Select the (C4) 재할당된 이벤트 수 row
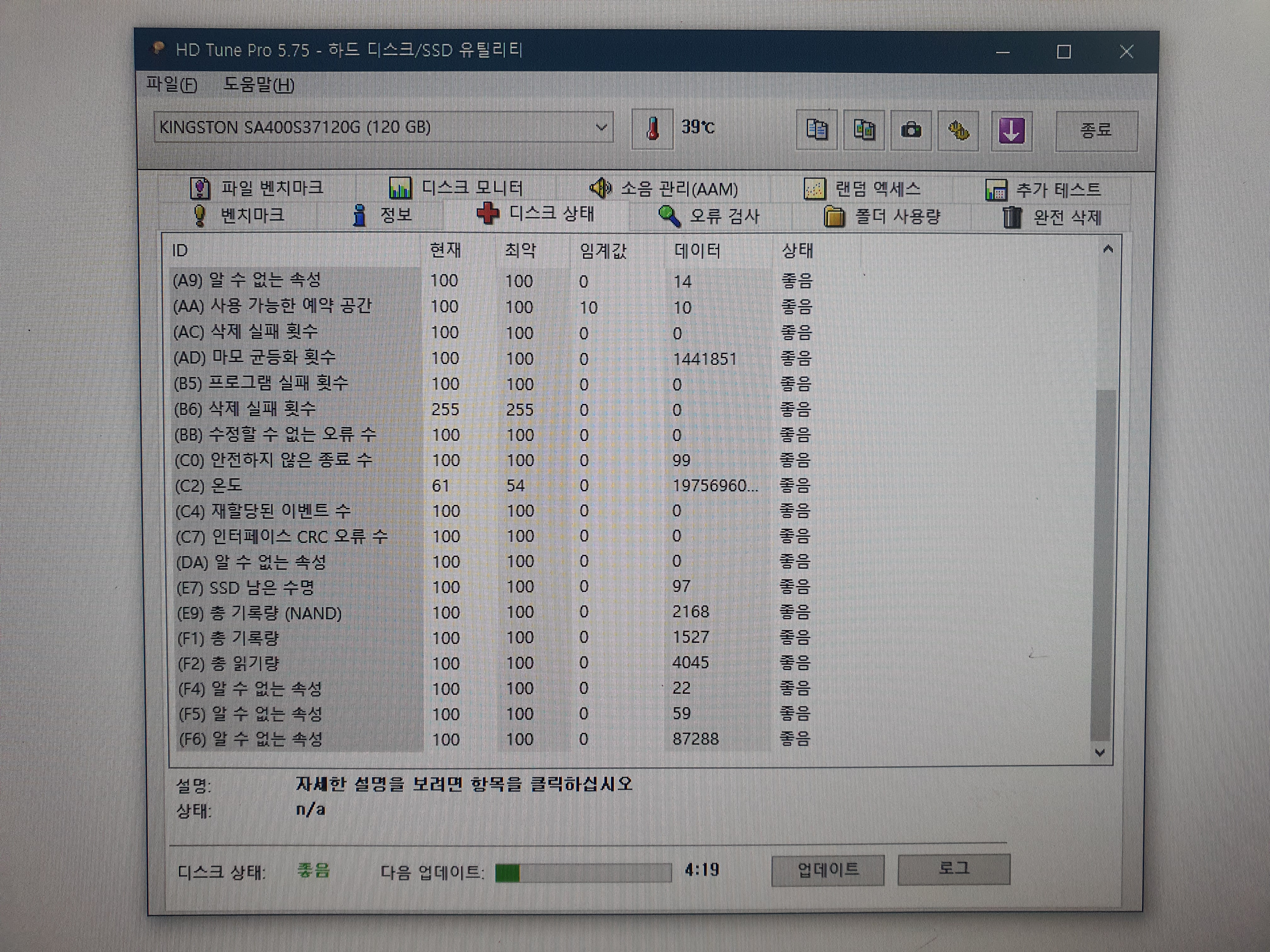This screenshot has height=952, width=1270. coord(492,511)
